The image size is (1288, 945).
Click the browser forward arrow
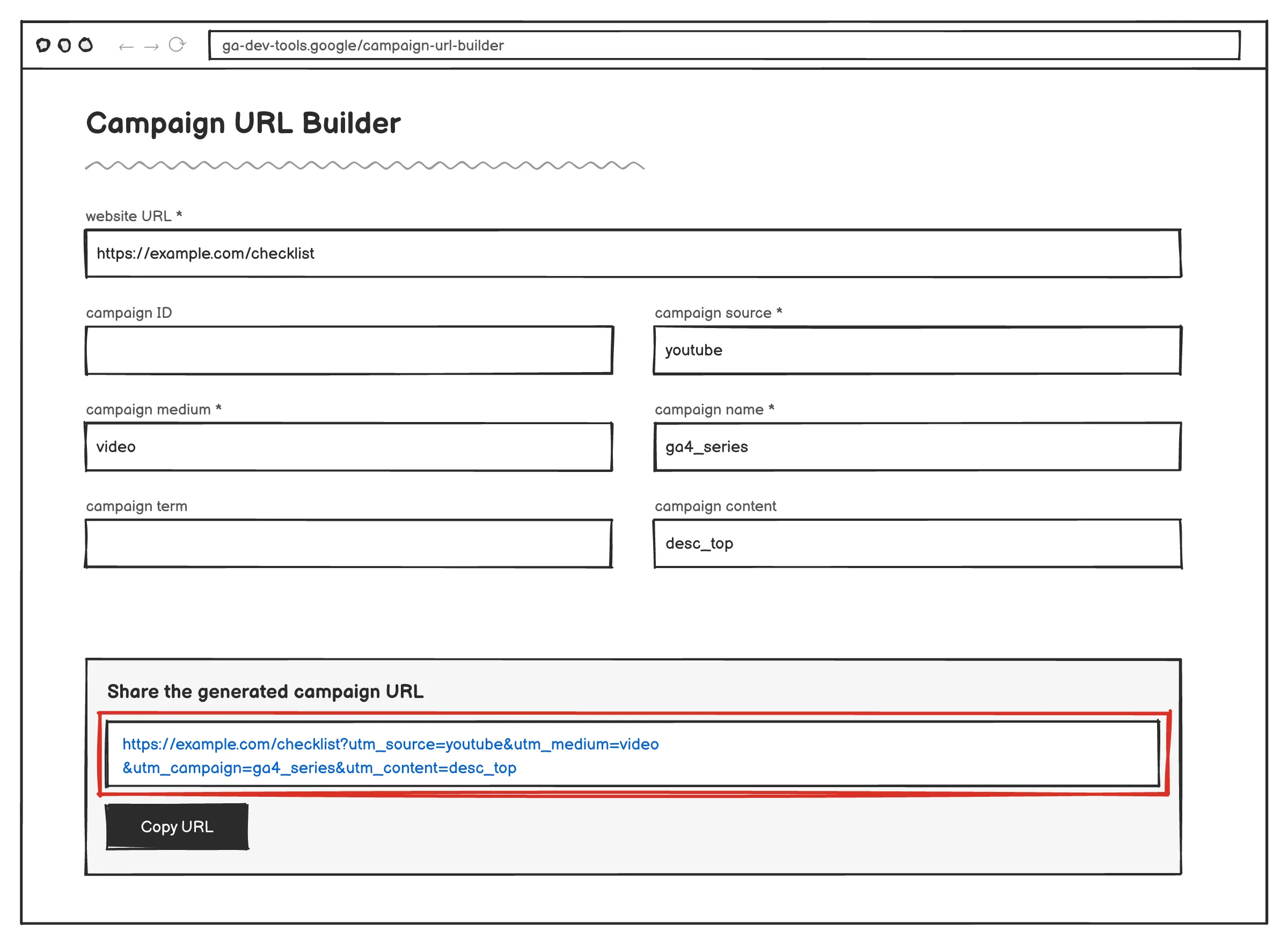151,46
